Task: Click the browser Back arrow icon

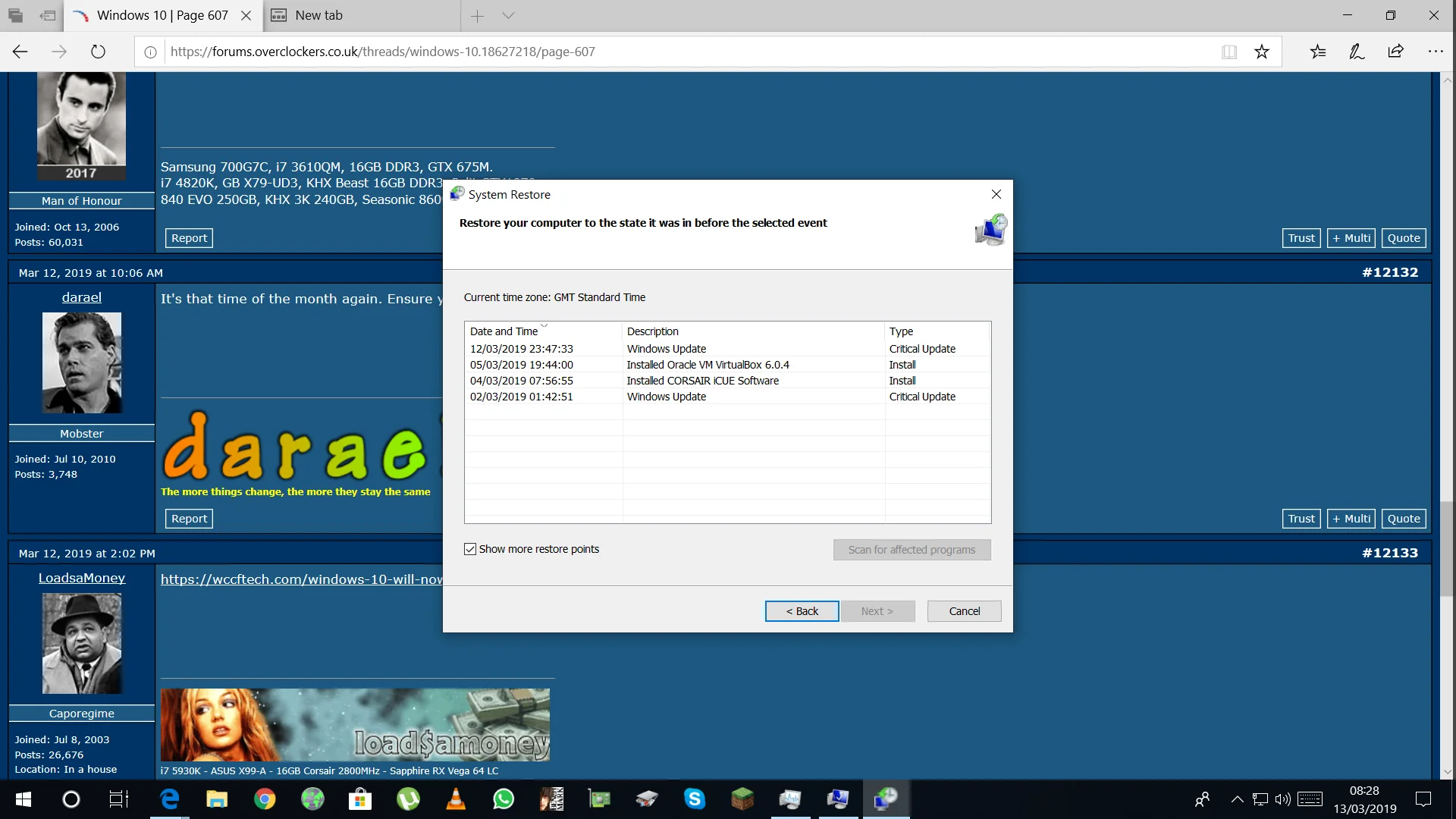Action: point(20,52)
